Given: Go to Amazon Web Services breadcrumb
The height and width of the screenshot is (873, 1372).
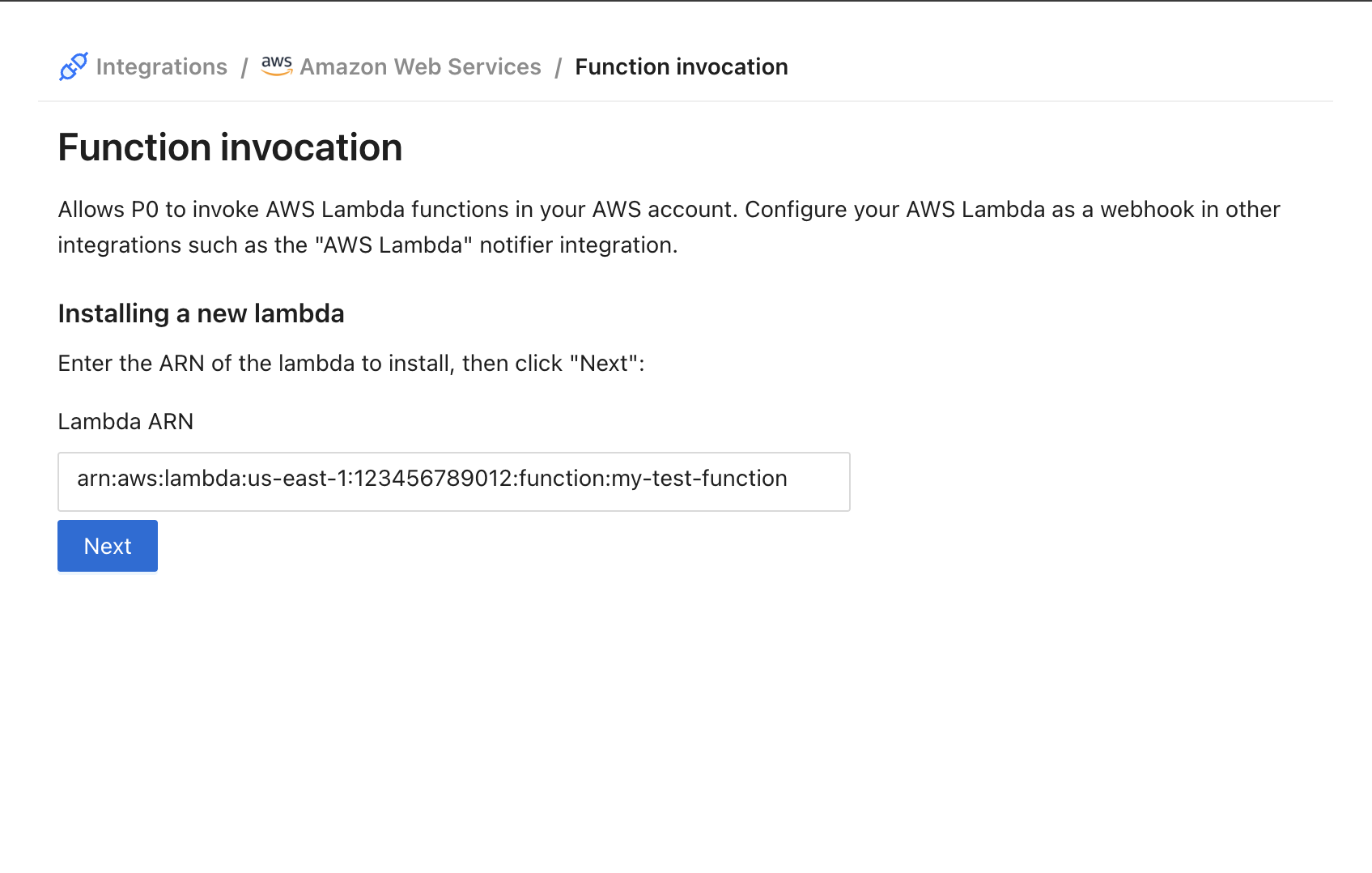Looking at the screenshot, I should [x=420, y=66].
